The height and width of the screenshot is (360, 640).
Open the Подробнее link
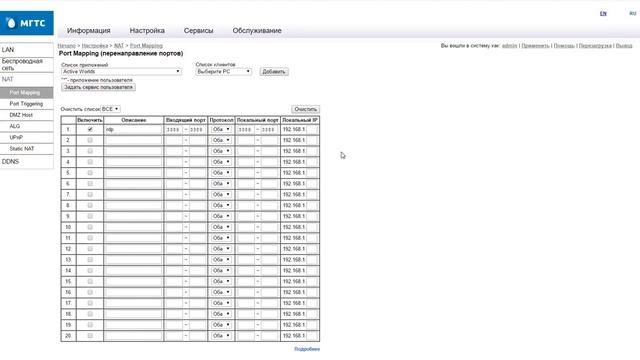307,349
